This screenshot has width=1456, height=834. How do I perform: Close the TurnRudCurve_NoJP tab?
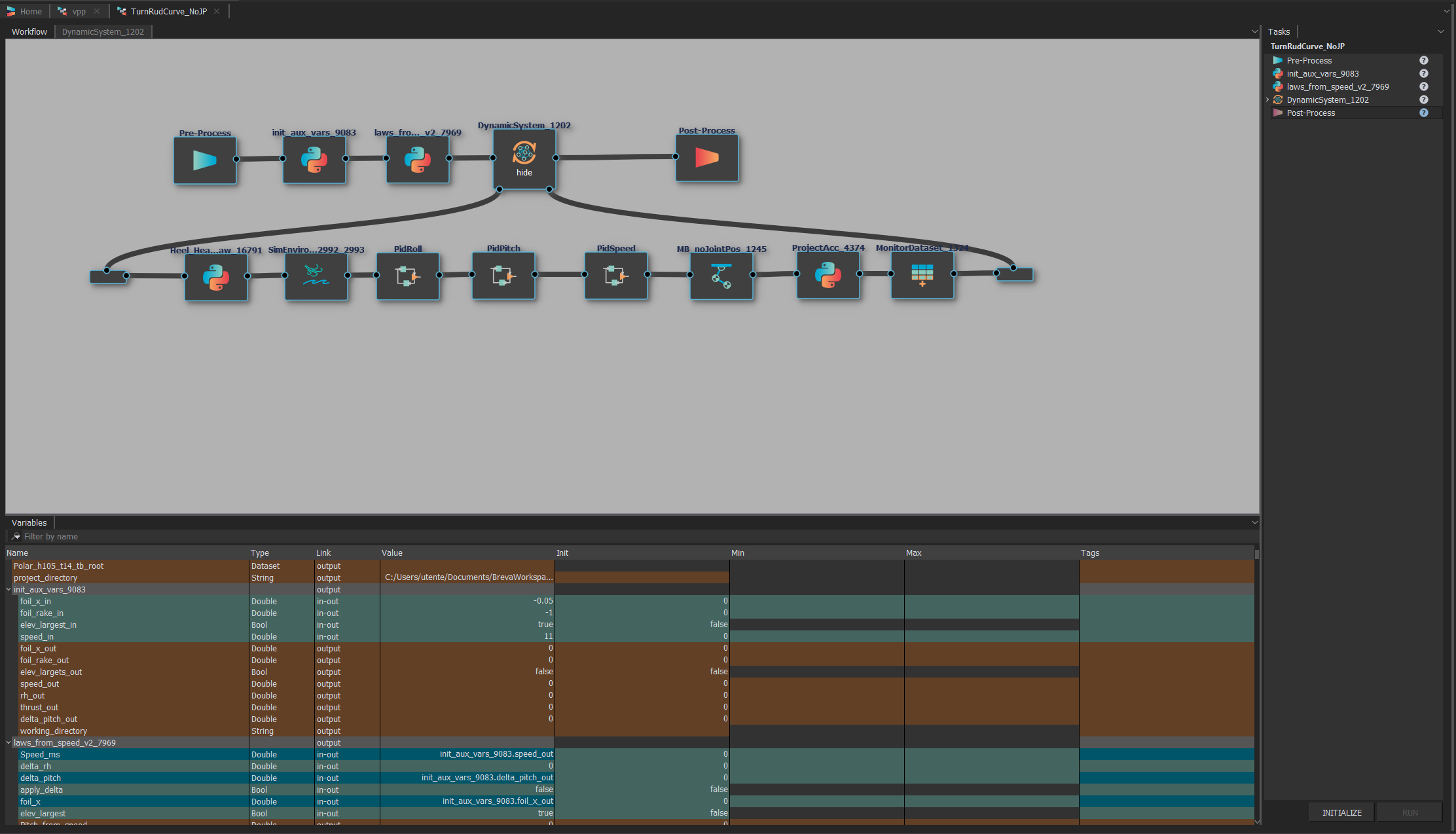(217, 11)
